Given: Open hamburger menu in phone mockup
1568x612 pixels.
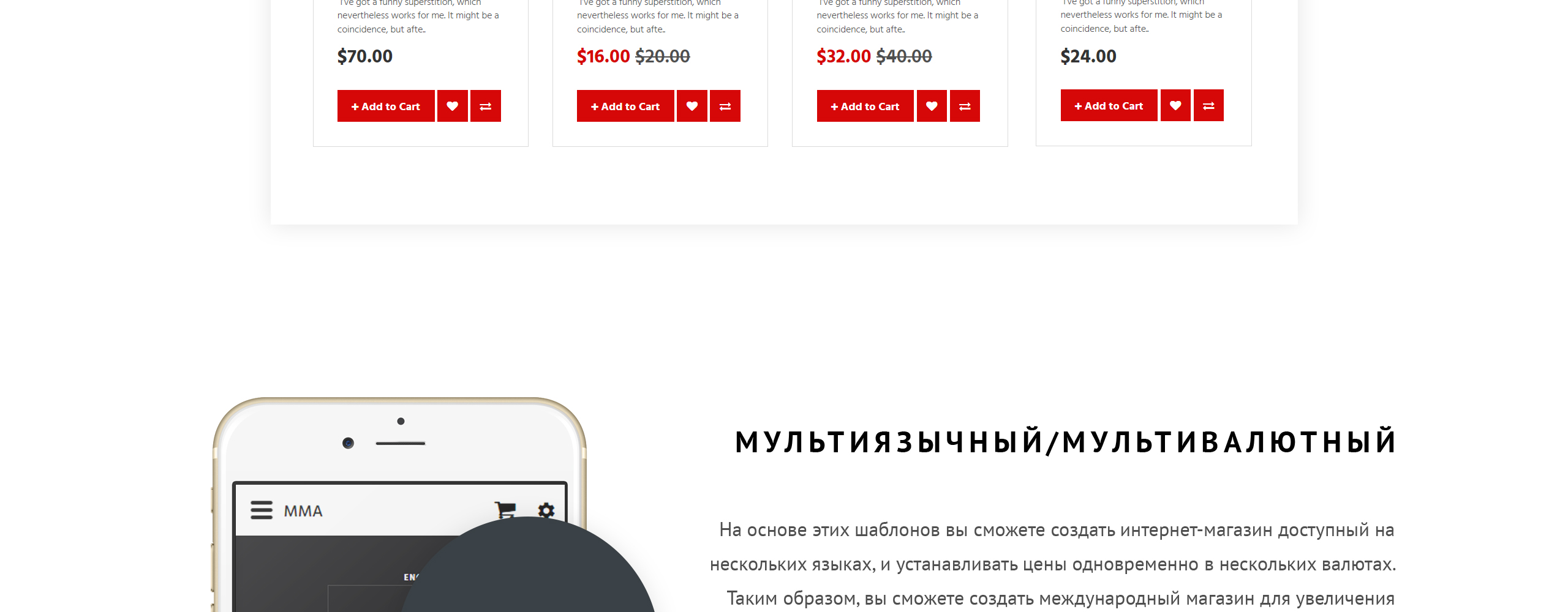Looking at the screenshot, I should coord(262,510).
